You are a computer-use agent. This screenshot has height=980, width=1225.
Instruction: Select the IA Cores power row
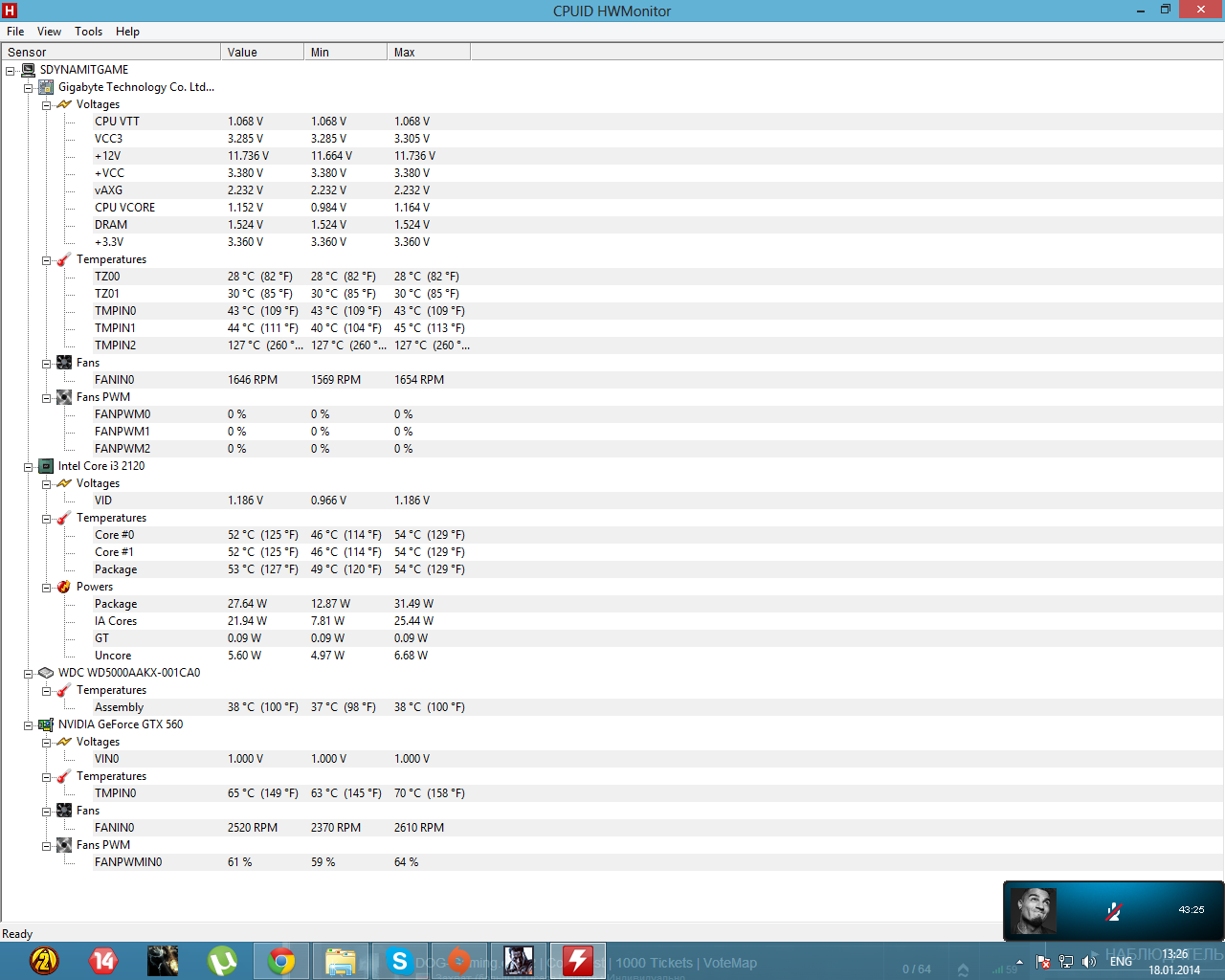point(612,621)
